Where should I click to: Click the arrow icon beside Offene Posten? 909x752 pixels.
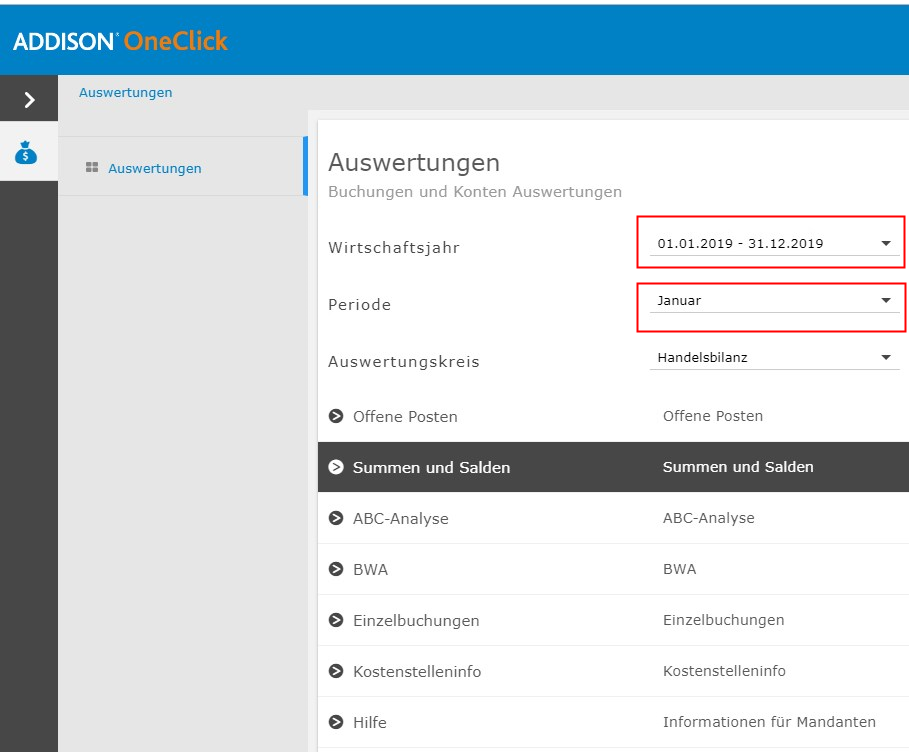click(336, 416)
